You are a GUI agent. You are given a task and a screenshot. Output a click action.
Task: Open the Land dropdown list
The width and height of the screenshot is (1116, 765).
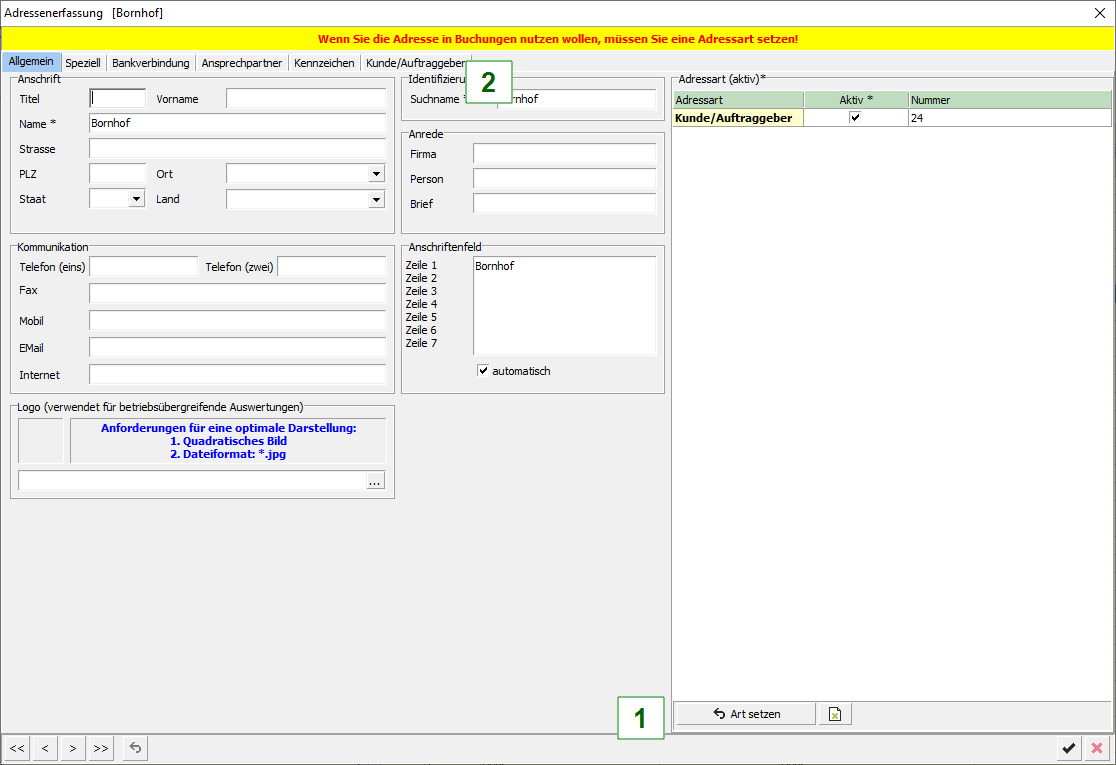coord(376,199)
